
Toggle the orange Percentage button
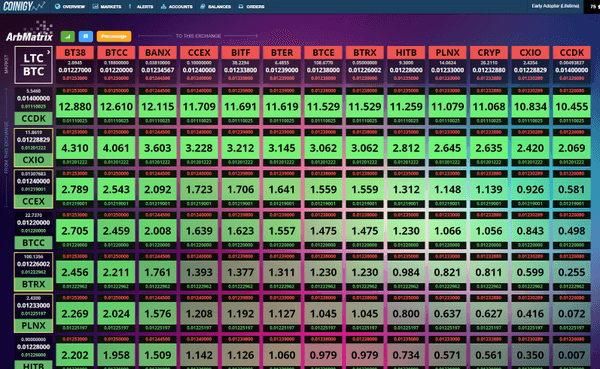tap(114, 36)
